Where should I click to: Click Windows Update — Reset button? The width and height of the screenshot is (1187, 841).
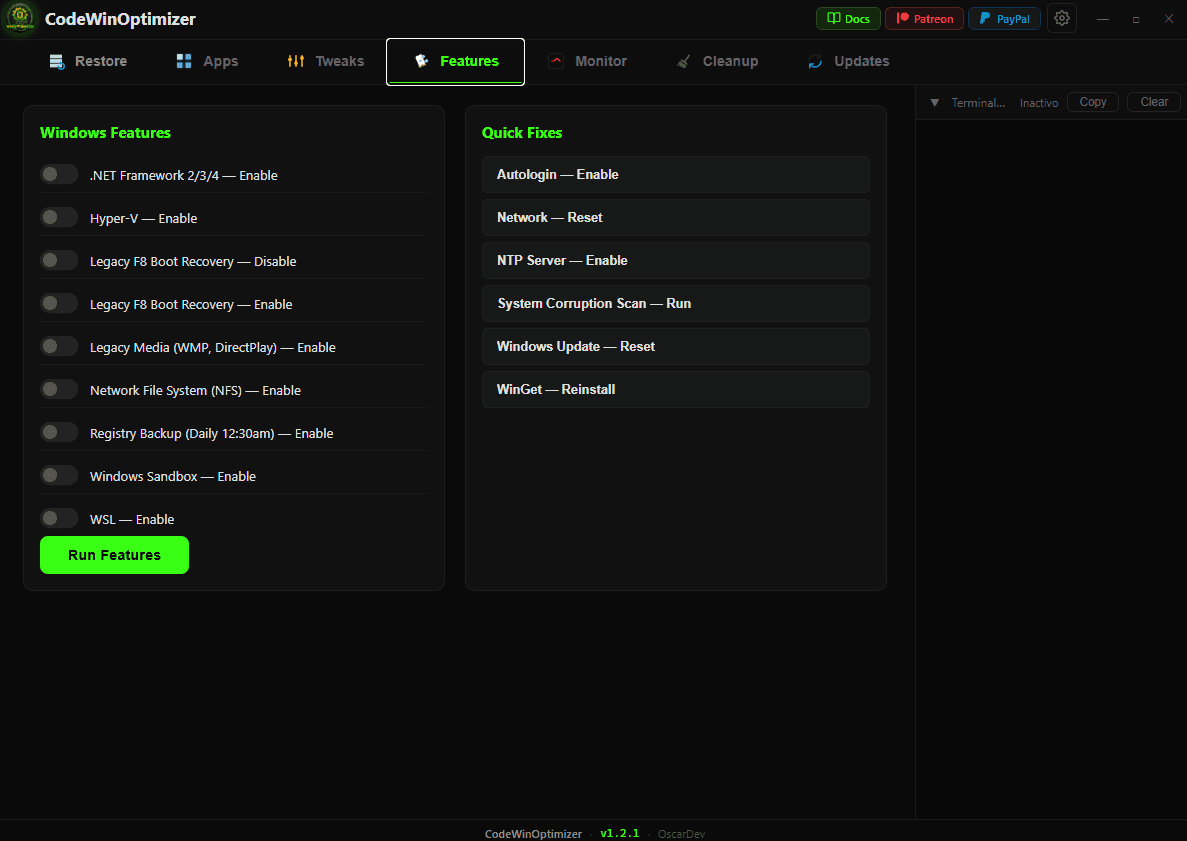coord(676,347)
